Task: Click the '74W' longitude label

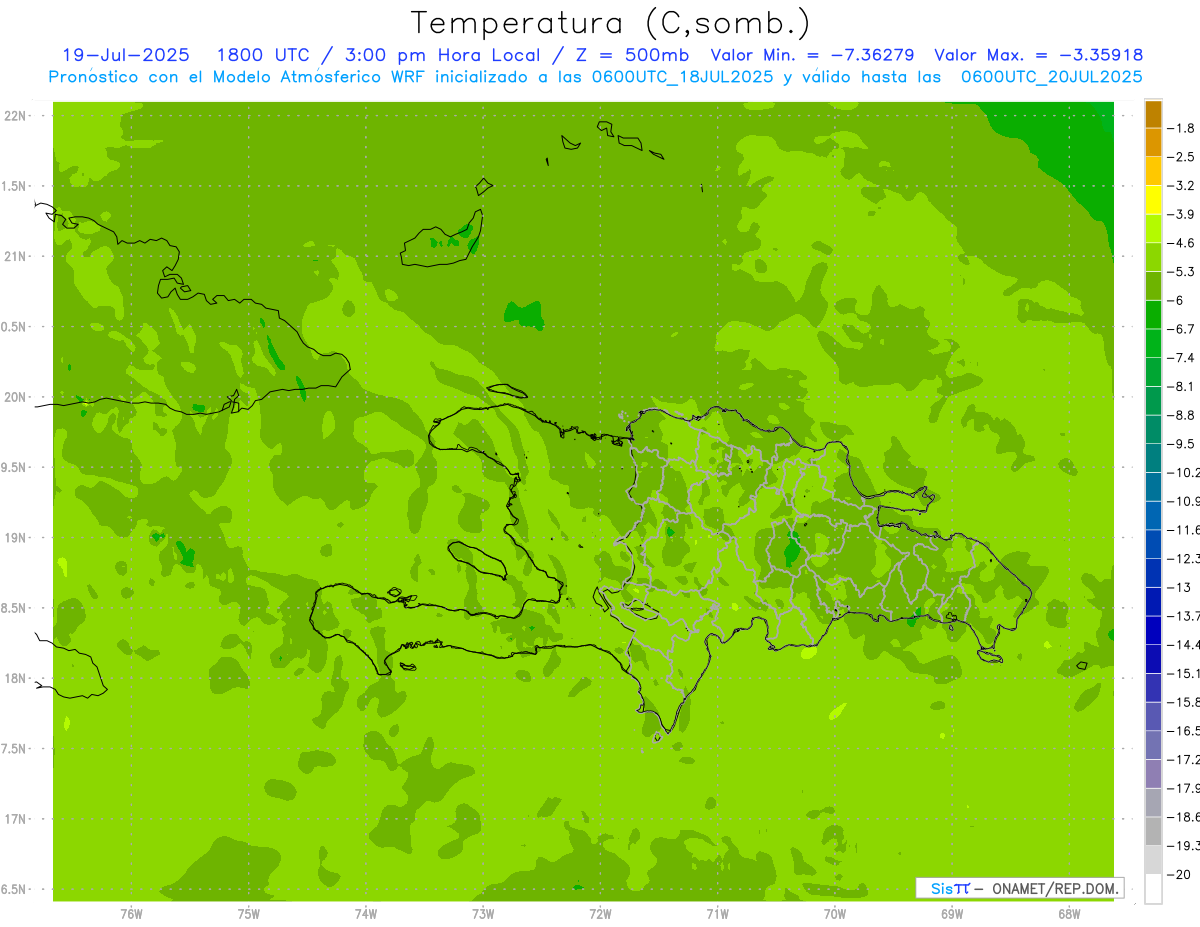Action: tap(366, 913)
